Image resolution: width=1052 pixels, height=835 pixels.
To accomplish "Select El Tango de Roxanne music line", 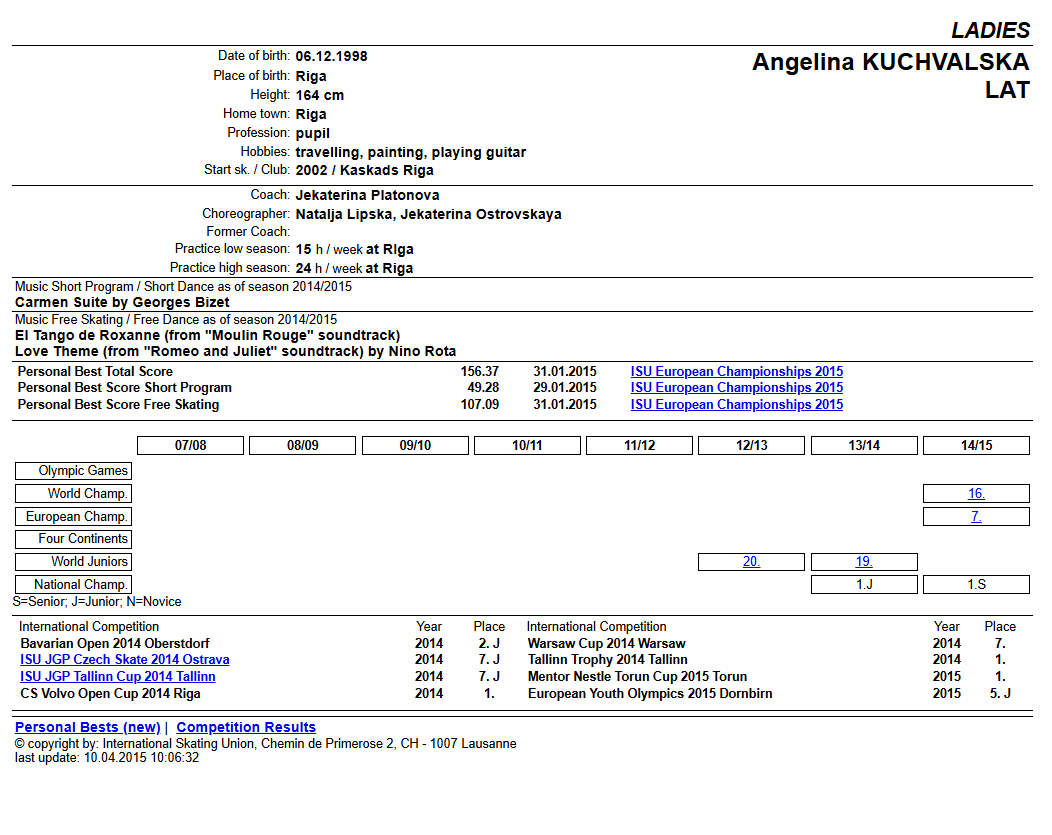I will point(207,335).
